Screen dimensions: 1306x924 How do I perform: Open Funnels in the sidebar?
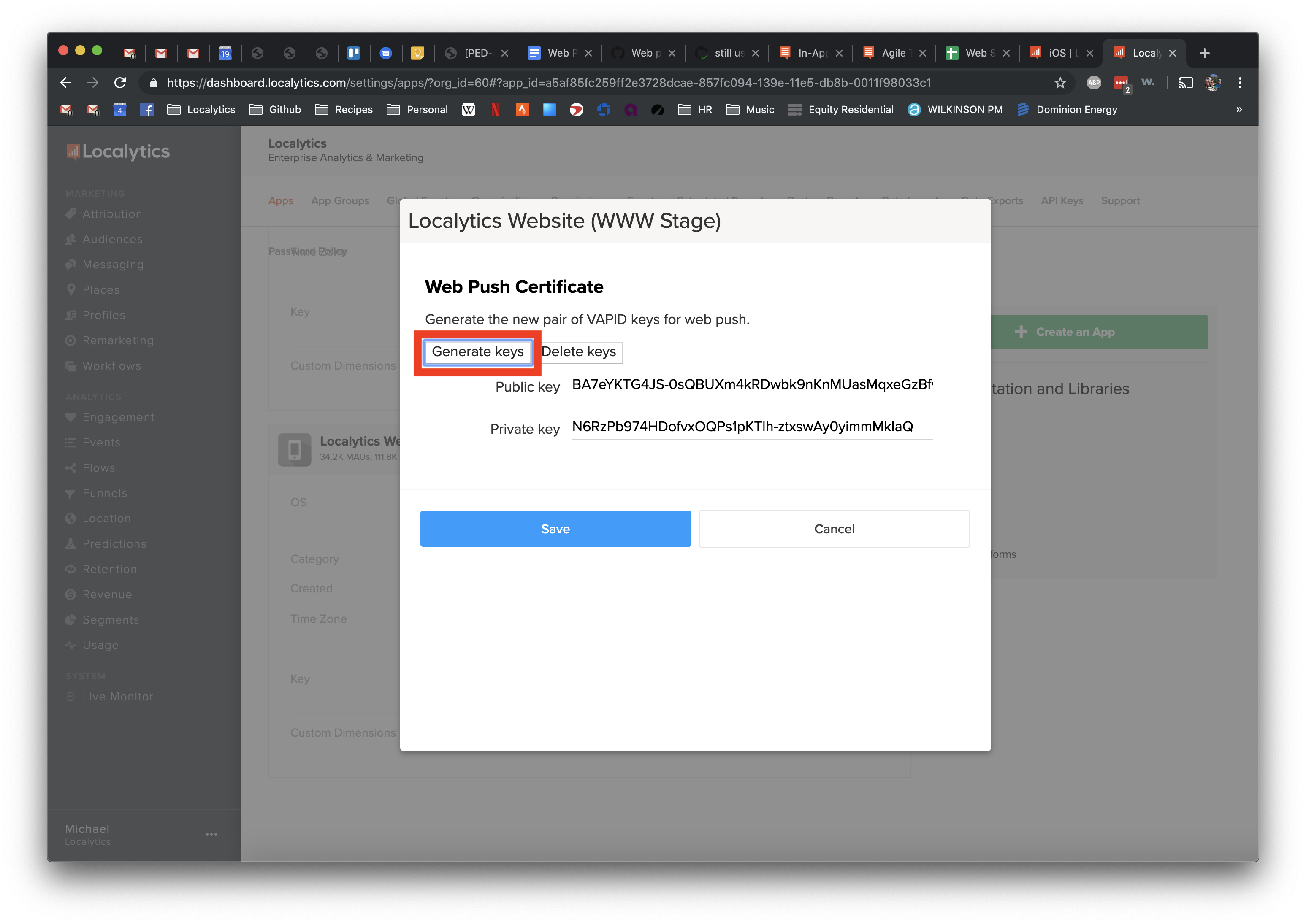coord(96,493)
